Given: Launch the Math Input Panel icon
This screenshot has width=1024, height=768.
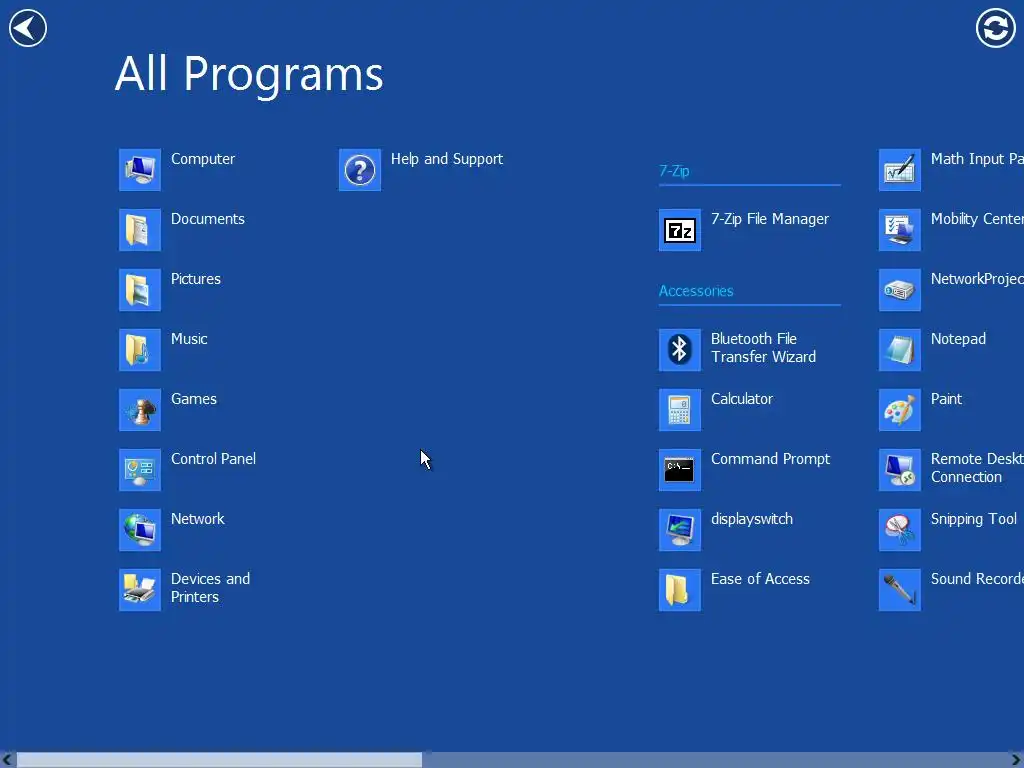Looking at the screenshot, I should click(x=900, y=170).
